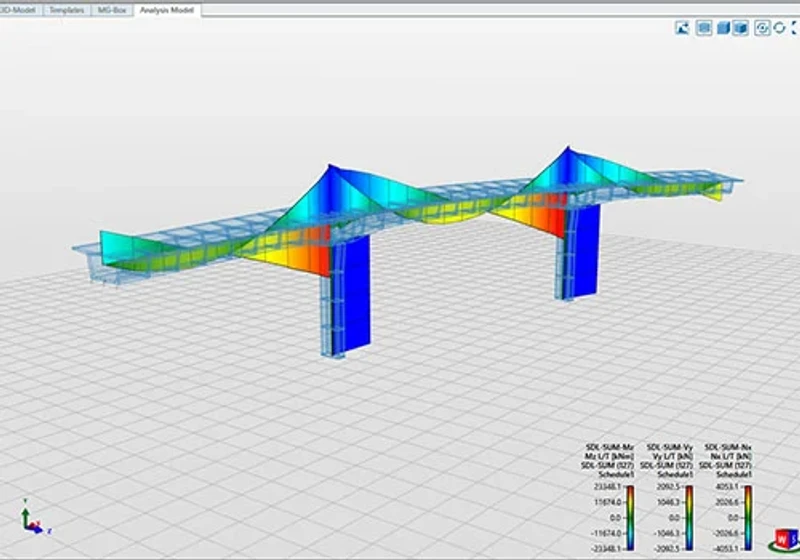Click the 2092.5 maximum value in Vy legend
This screenshot has width=800, height=560.
[668, 487]
